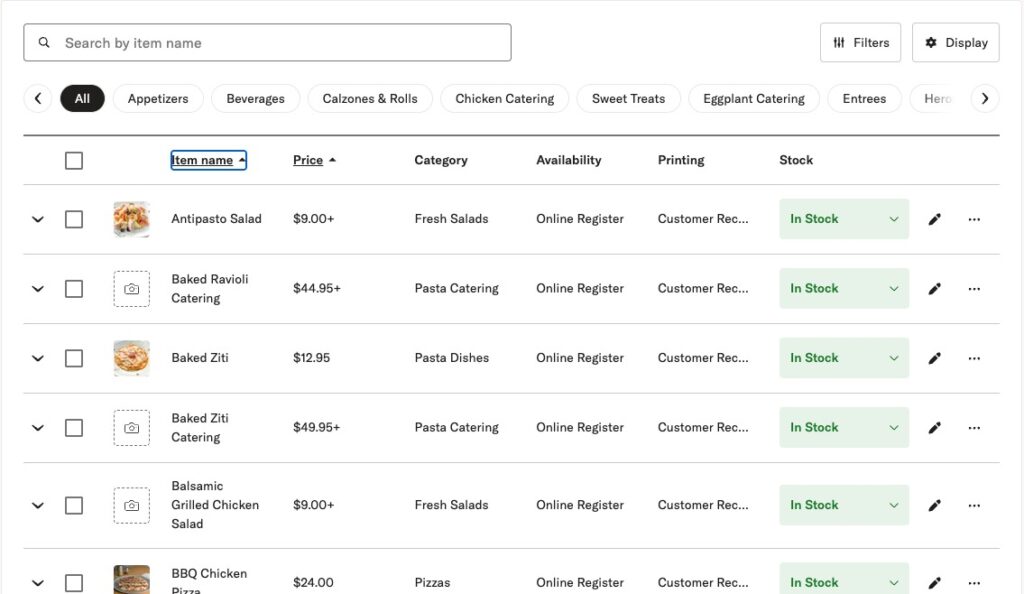
Task: Change stock status dropdown for Baked Ziti
Action: click(843, 358)
